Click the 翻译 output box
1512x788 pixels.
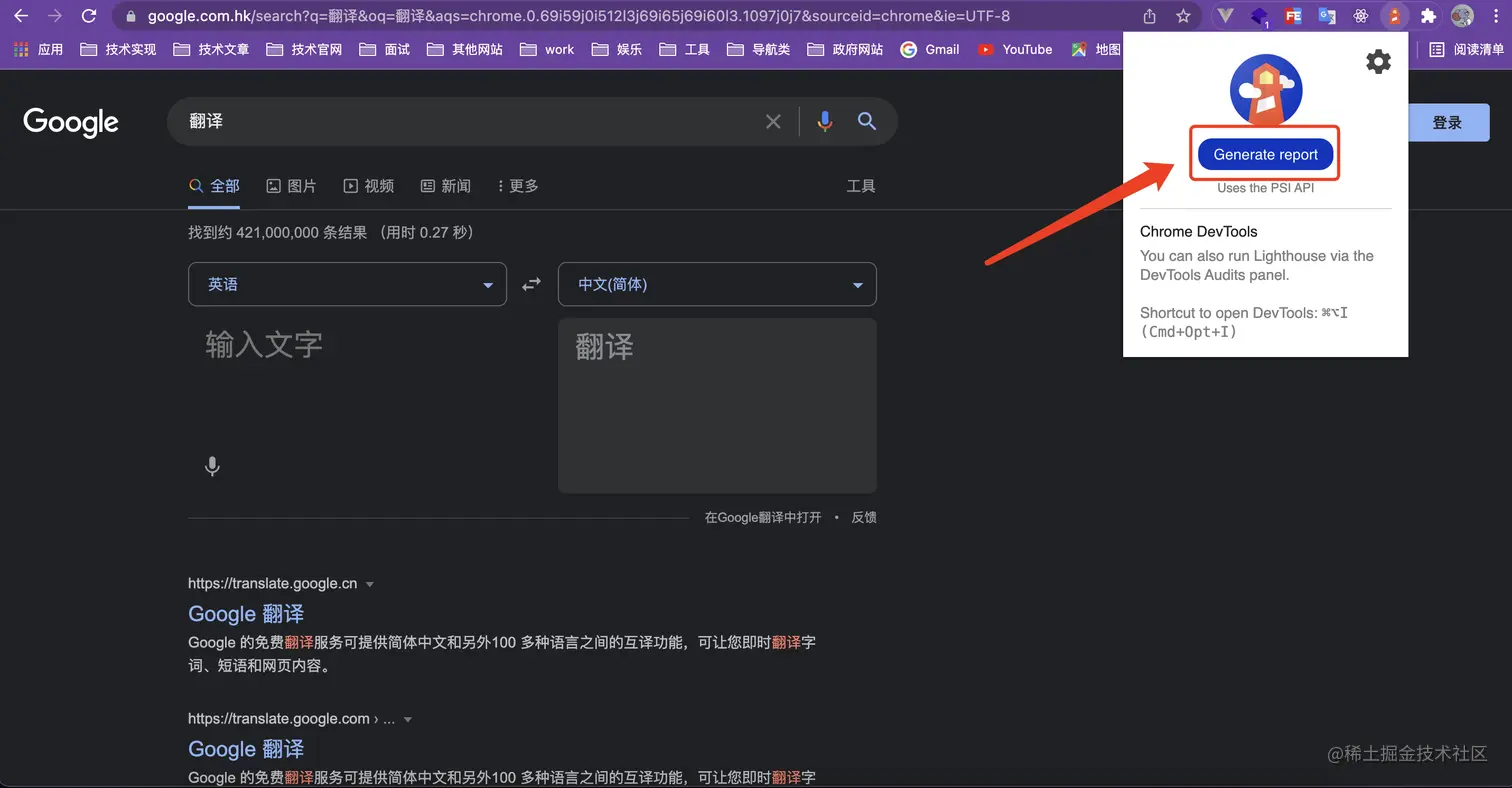click(x=717, y=406)
